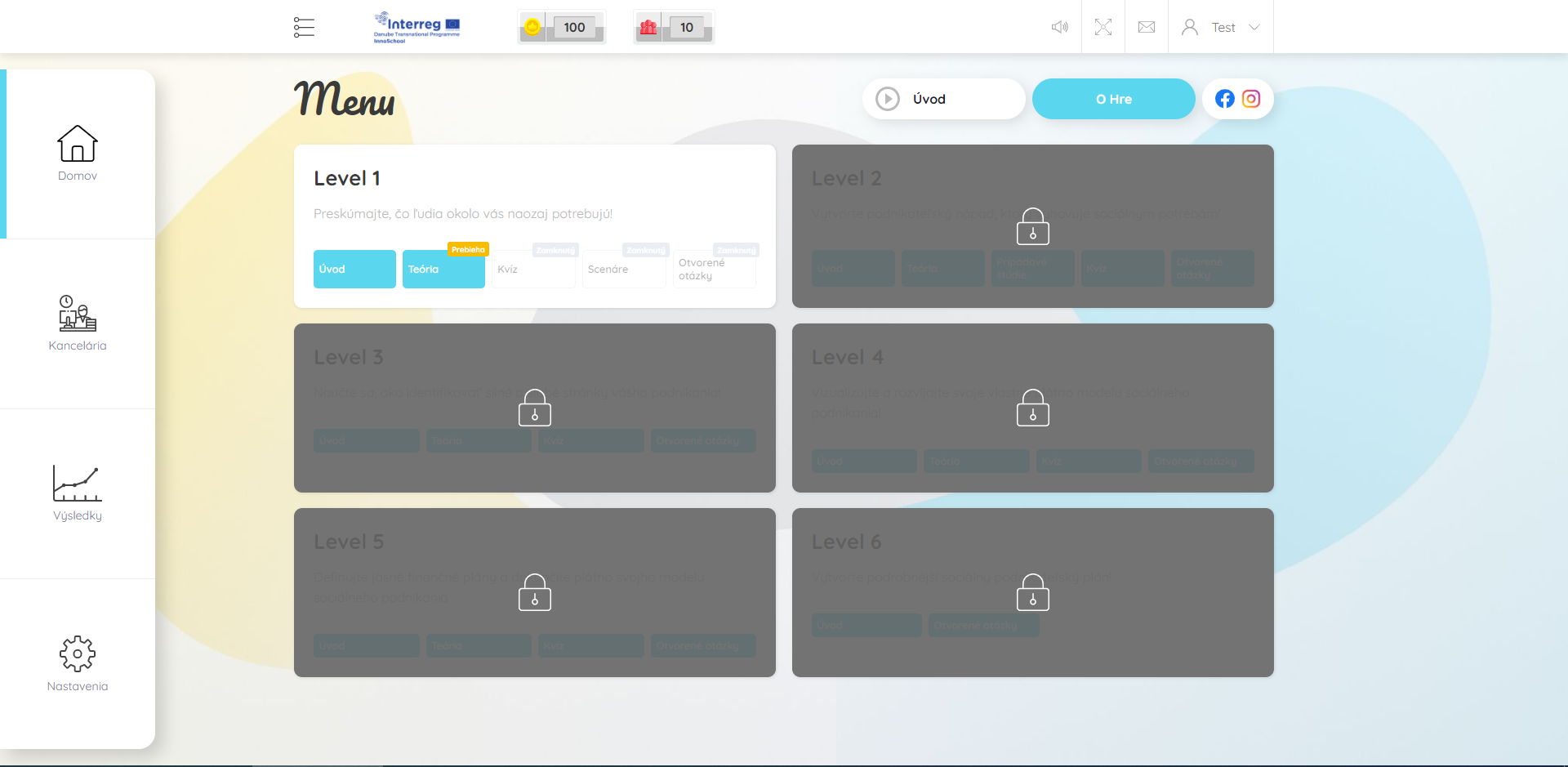Viewport: 1568px width, 767px height.
Task: Open Level 1 Teória section
Action: coord(443,269)
